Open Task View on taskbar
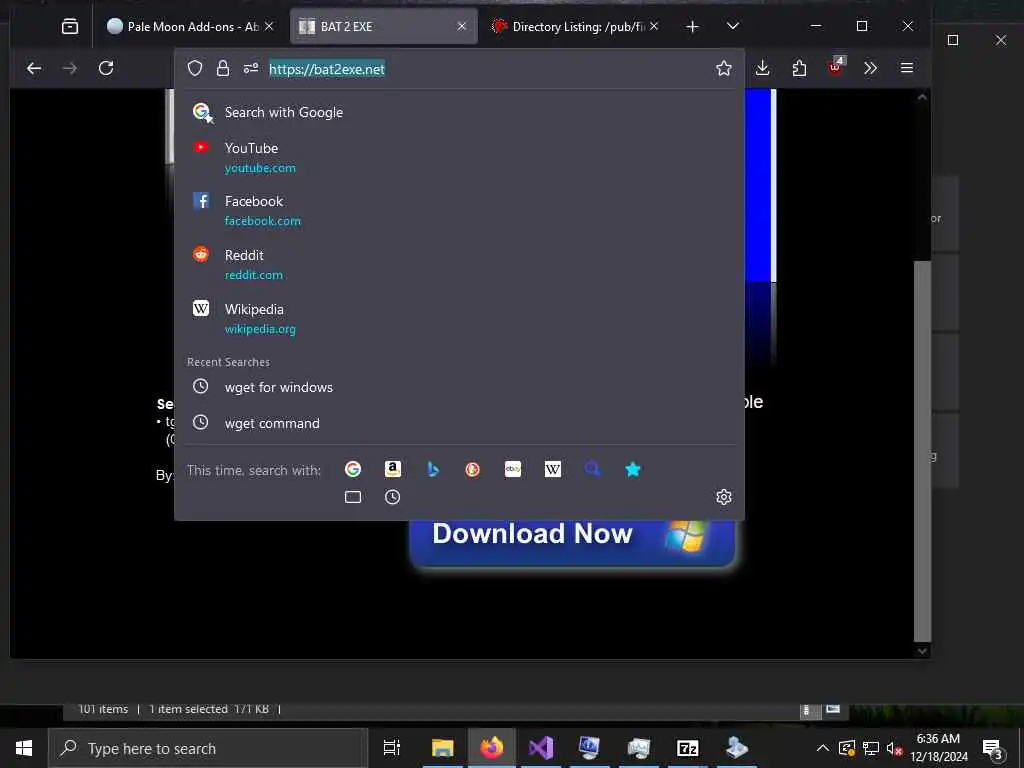This screenshot has width=1024, height=768. point(391,748)
